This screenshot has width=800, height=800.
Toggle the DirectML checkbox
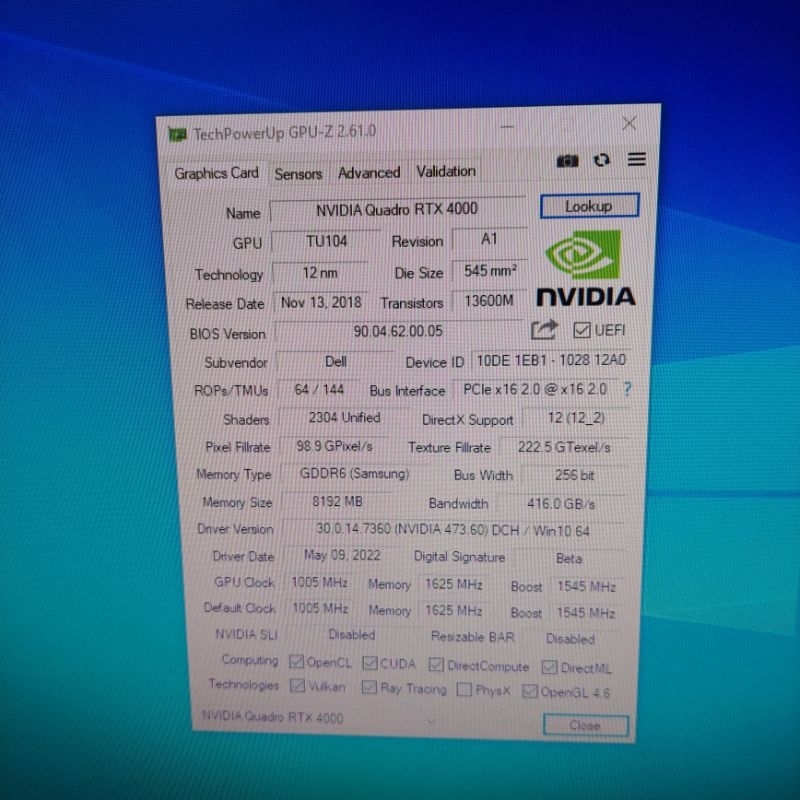[549, 667]
